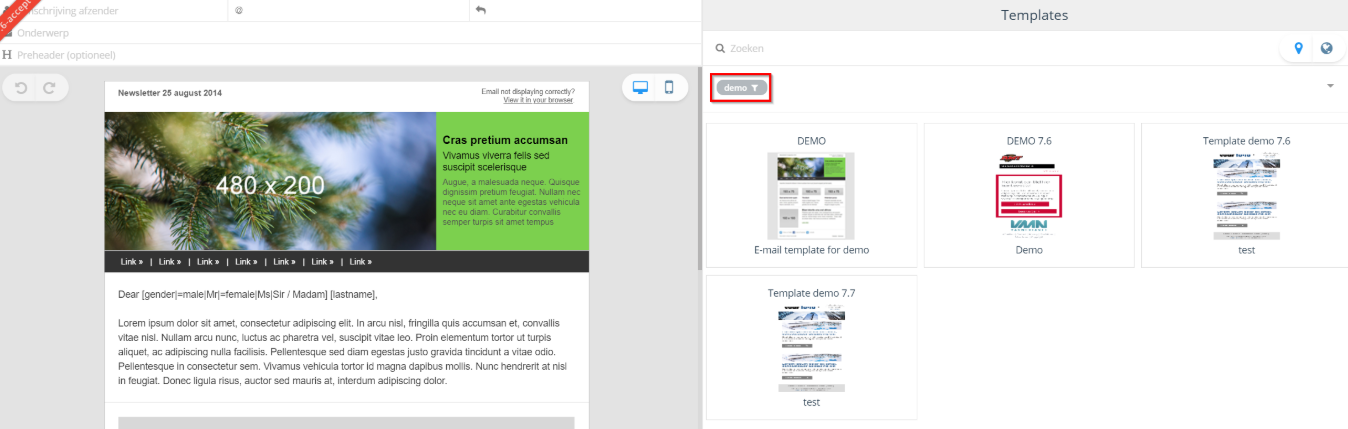Viewport: 1348px width, 429px height.
Task: Select the DEMO 7.6 template
Action: (x=1029, y=195)
